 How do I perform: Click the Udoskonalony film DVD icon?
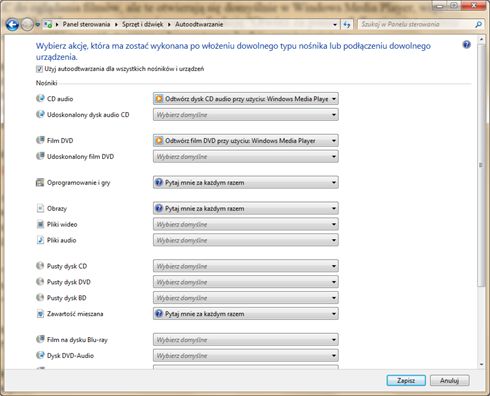coord(40,156)
